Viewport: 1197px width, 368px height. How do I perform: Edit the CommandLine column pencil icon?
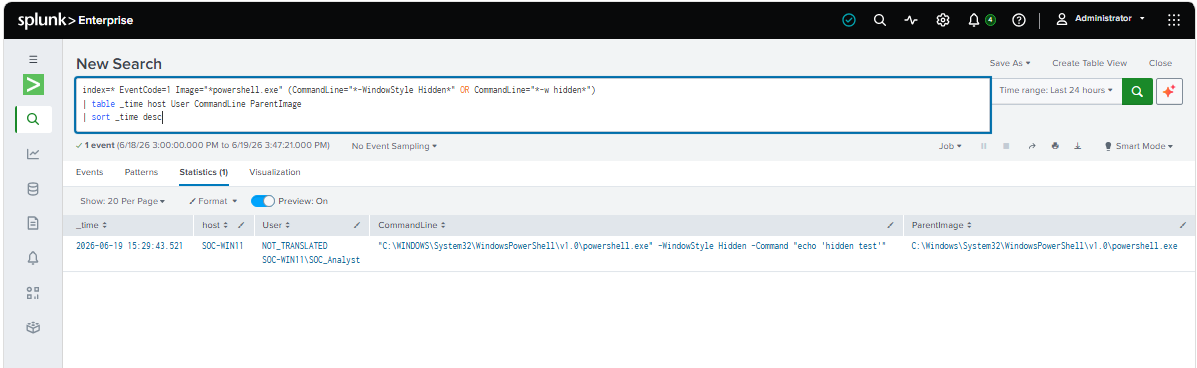tap(890, 226)
